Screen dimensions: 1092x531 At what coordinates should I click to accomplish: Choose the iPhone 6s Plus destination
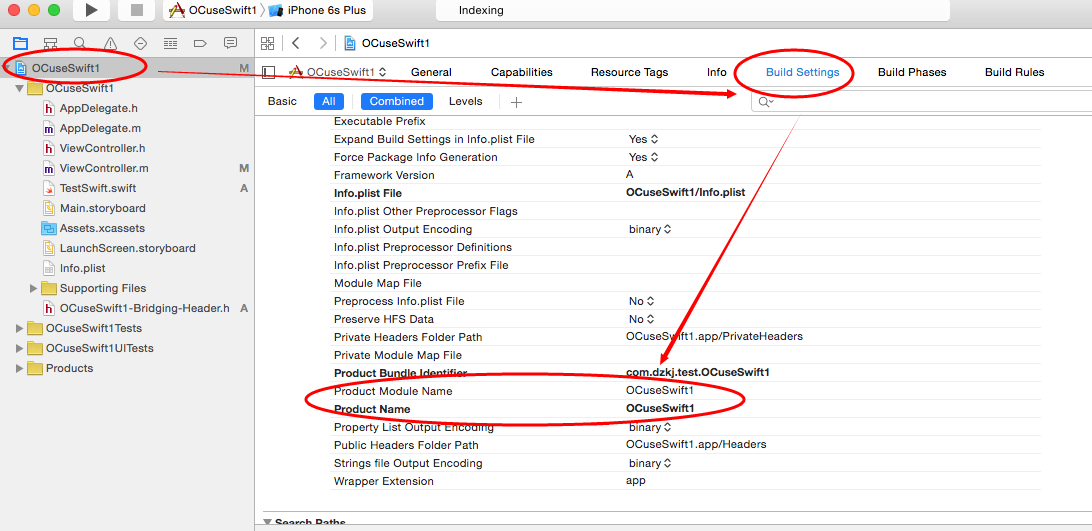click(318, 10)
